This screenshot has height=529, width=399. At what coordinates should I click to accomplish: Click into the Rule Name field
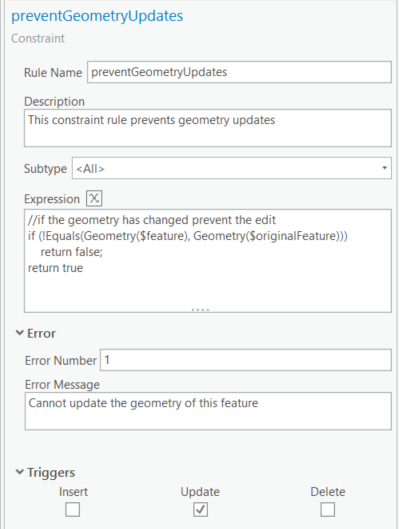(x=239, y=72)
